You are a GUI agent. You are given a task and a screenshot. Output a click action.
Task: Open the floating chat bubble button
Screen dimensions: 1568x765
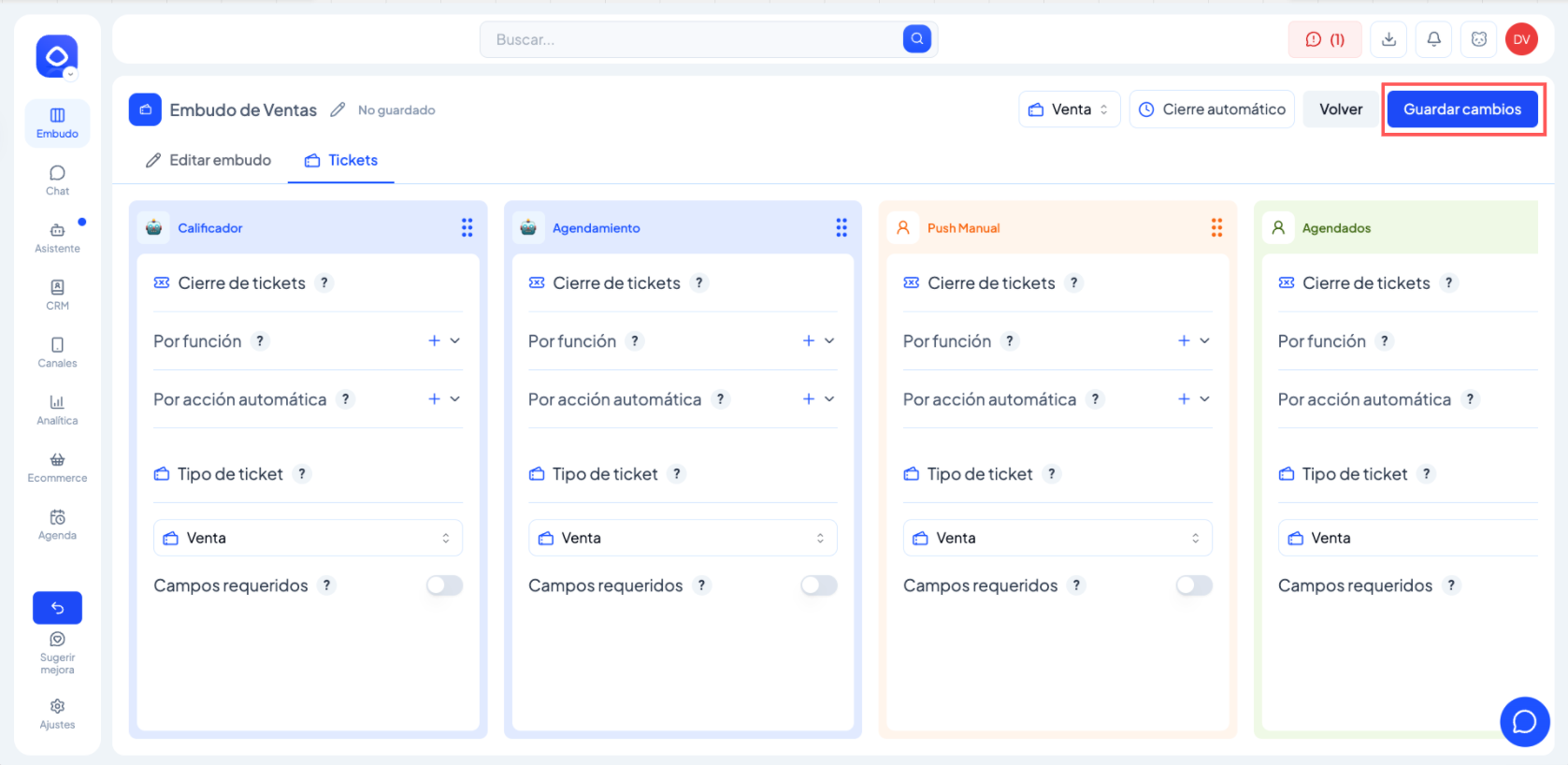pyautogui.click(x=1524, y=721)
